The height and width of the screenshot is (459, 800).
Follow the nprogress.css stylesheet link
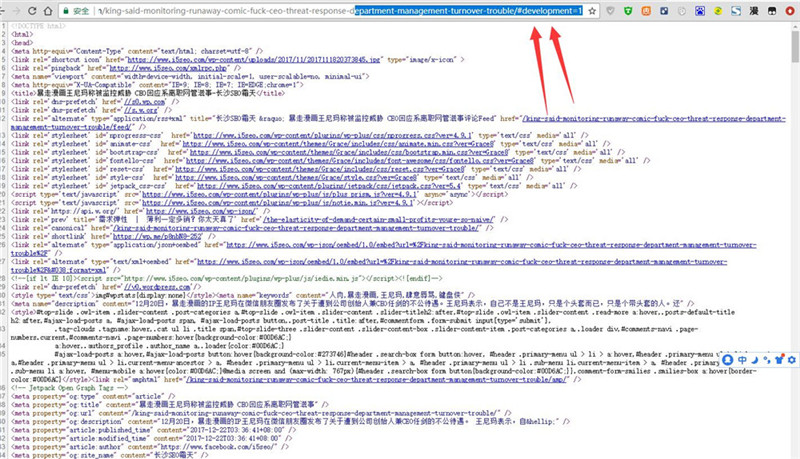pyautogui.click(x=333, y=136)
